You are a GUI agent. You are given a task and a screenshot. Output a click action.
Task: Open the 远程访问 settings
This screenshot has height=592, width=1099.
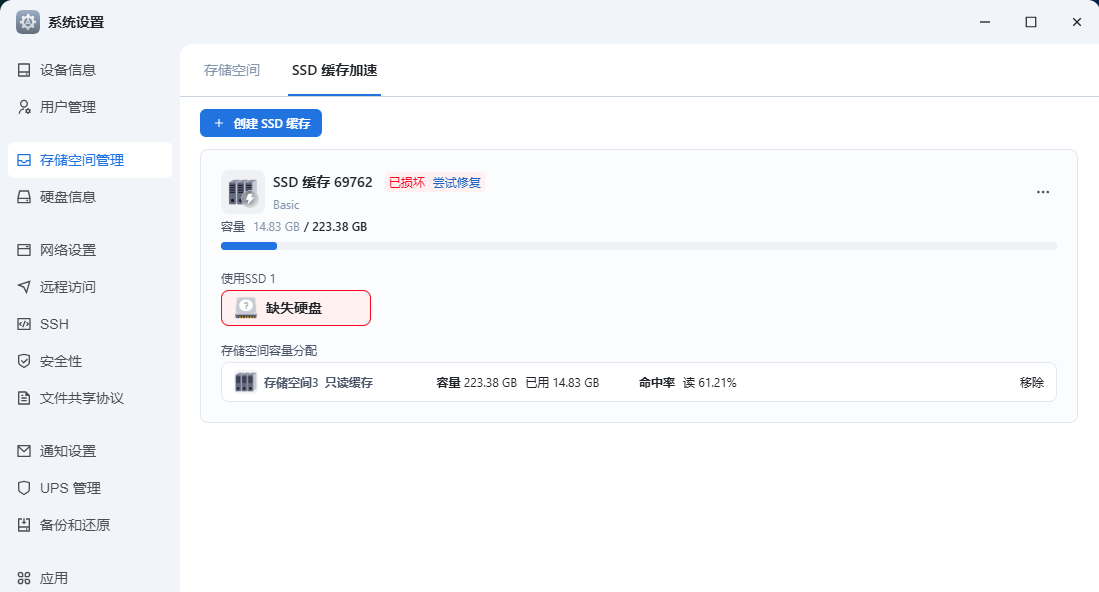(x=90, y=287)
